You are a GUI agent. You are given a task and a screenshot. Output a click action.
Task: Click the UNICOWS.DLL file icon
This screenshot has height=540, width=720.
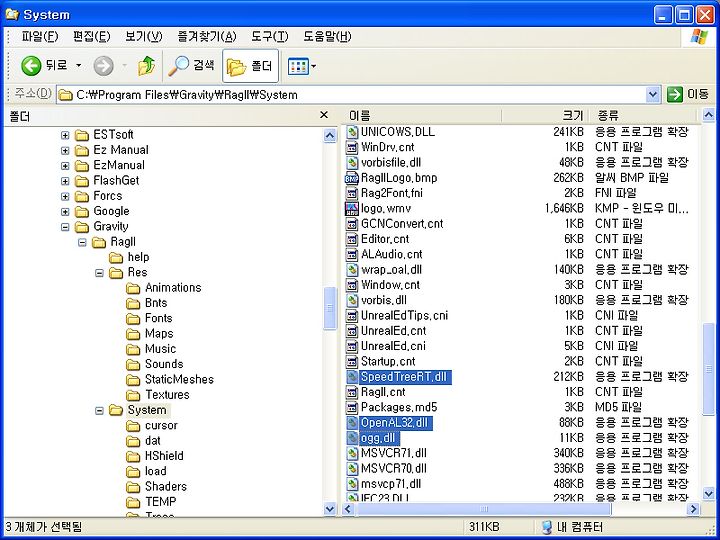[352, 132]
